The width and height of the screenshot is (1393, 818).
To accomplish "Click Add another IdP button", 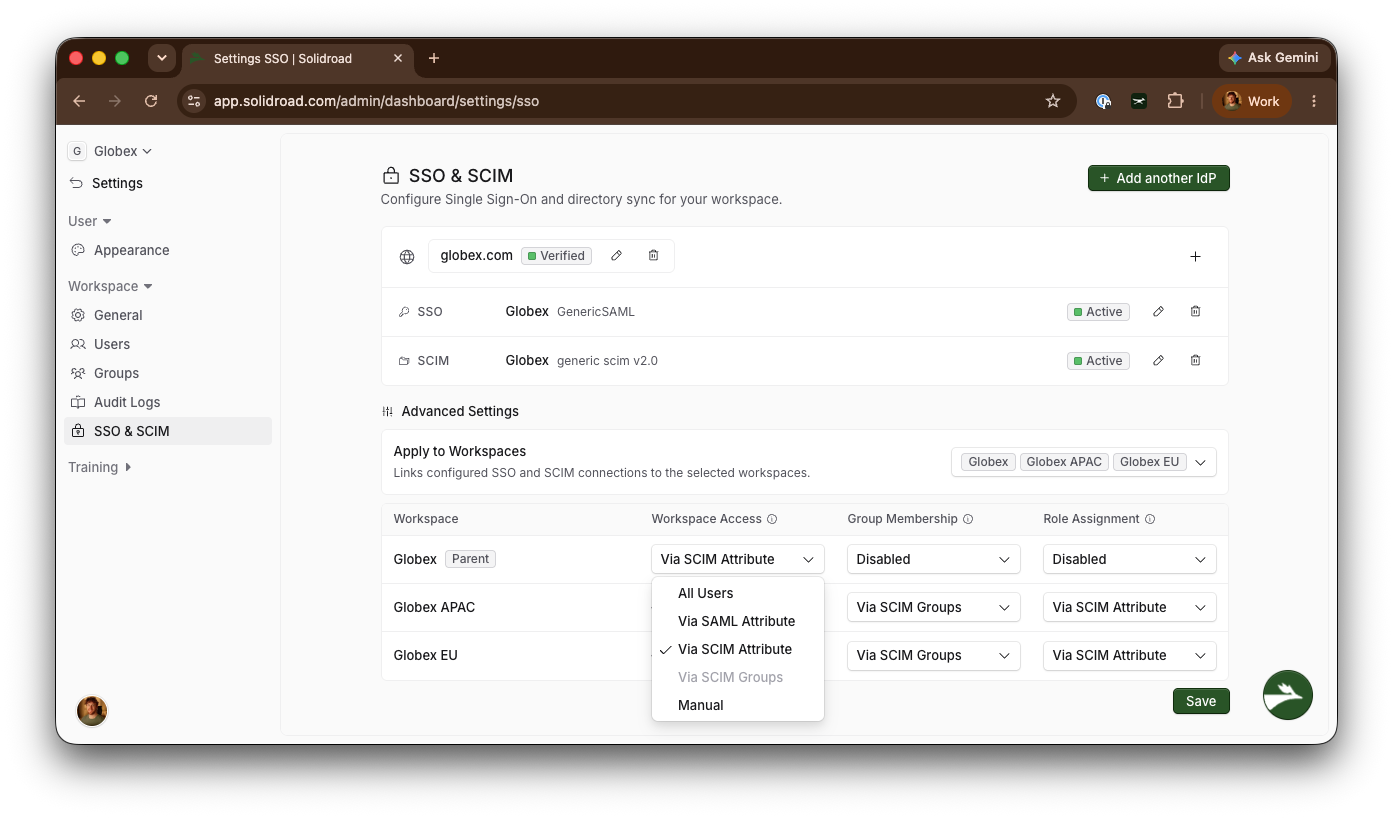I will [1159, 178].
